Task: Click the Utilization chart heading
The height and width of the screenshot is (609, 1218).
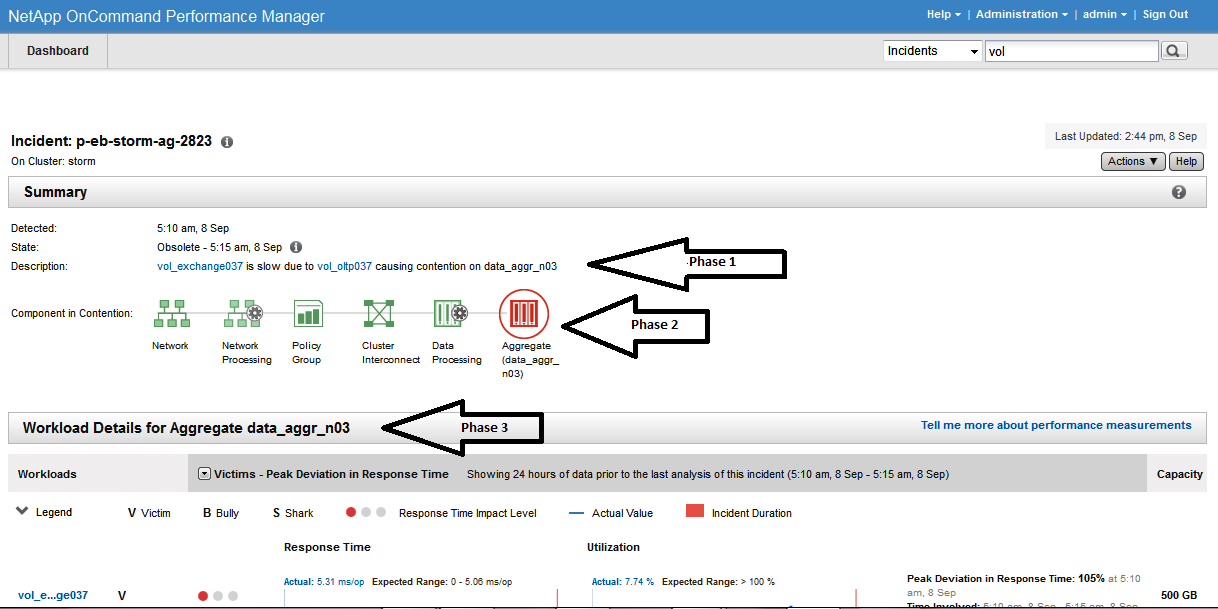Action: tap(613, 547)
